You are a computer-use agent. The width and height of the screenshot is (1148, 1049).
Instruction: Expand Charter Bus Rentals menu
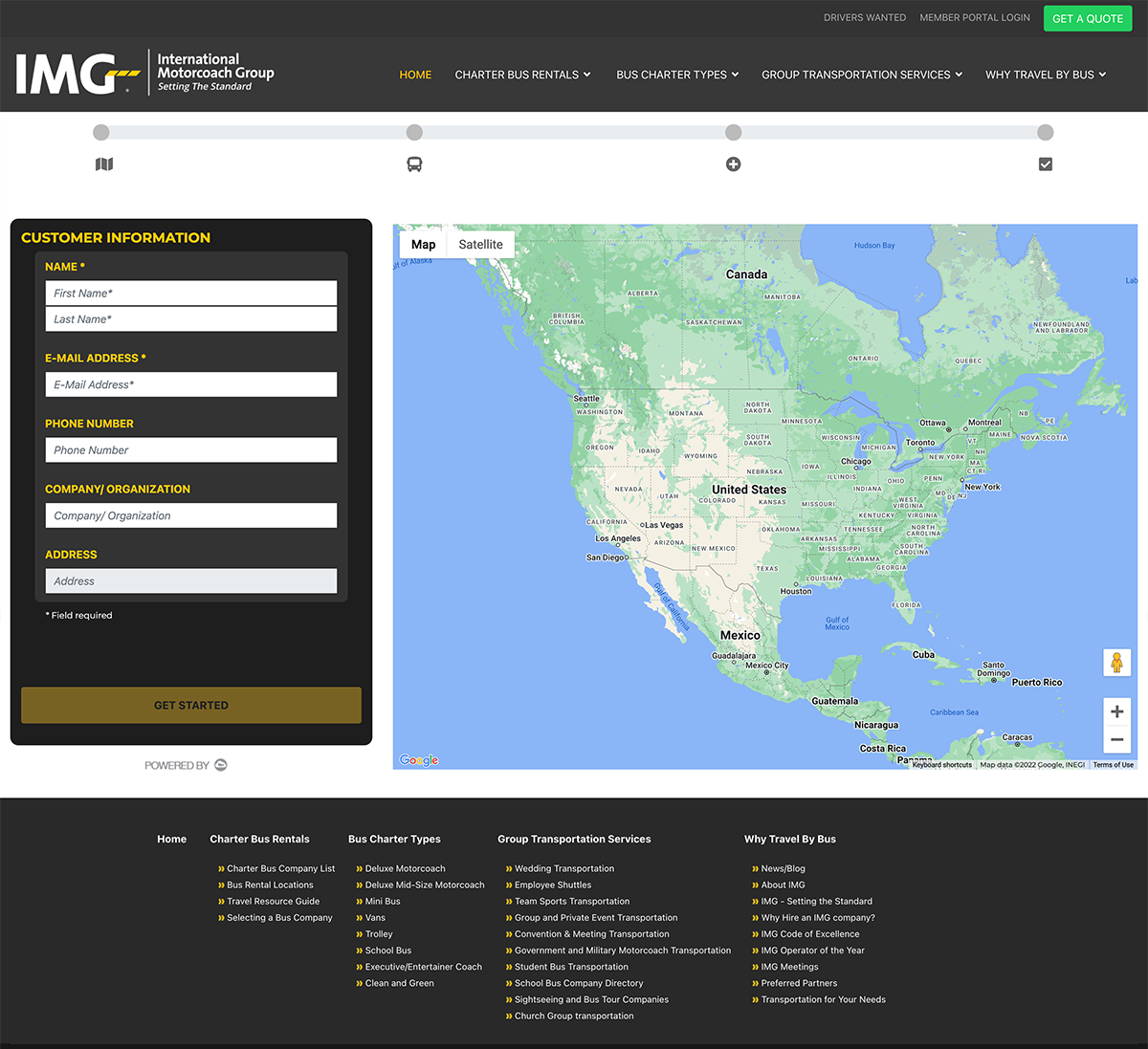point(522,75)
